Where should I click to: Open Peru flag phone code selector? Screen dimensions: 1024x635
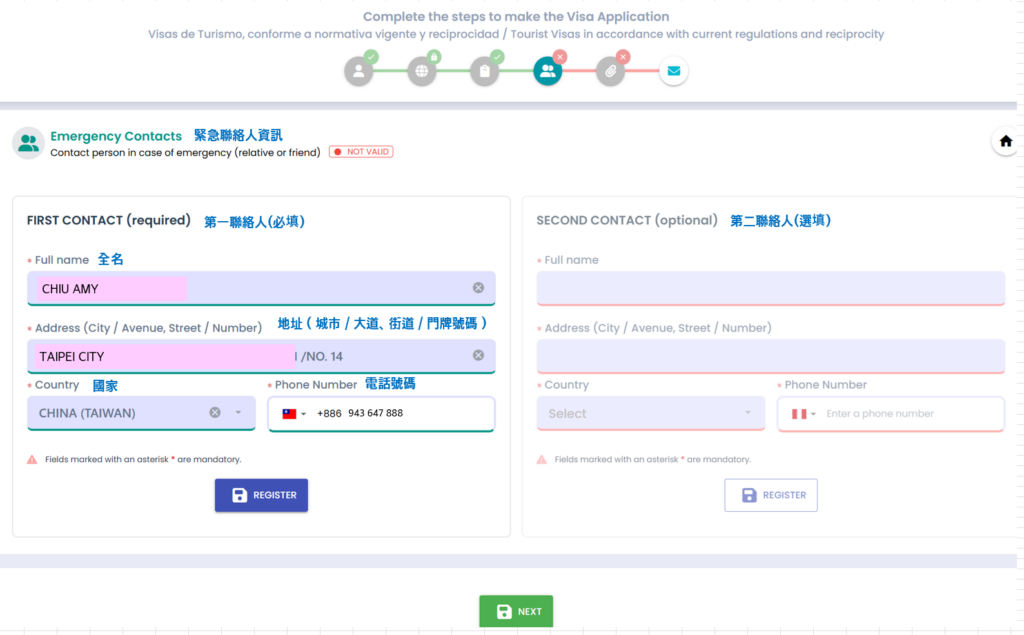pyautogui.click(x=803, y=414)
